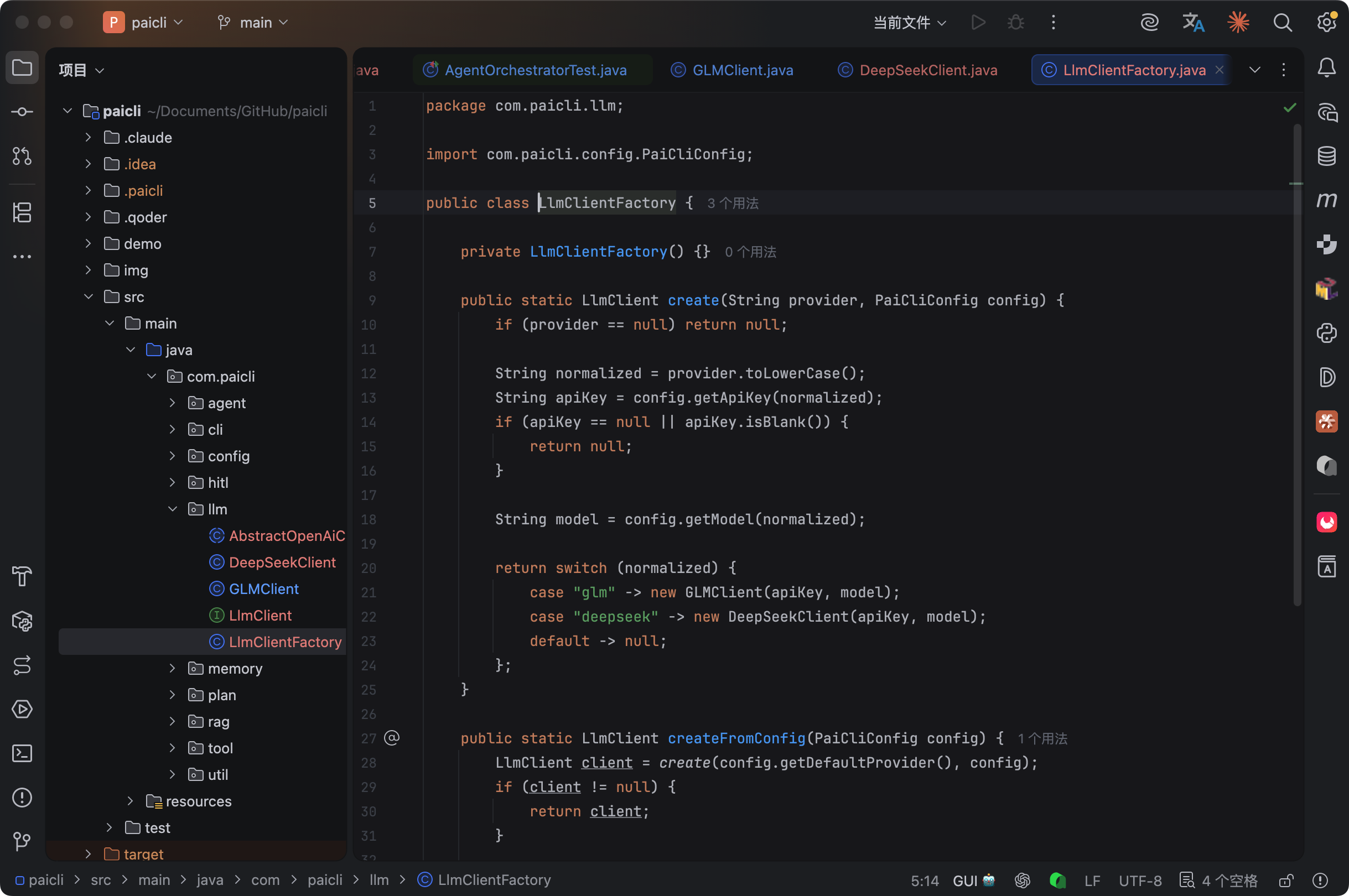Collapse the llm package folder
This screenshot has height=896, width=1349.
coord(172,509)
